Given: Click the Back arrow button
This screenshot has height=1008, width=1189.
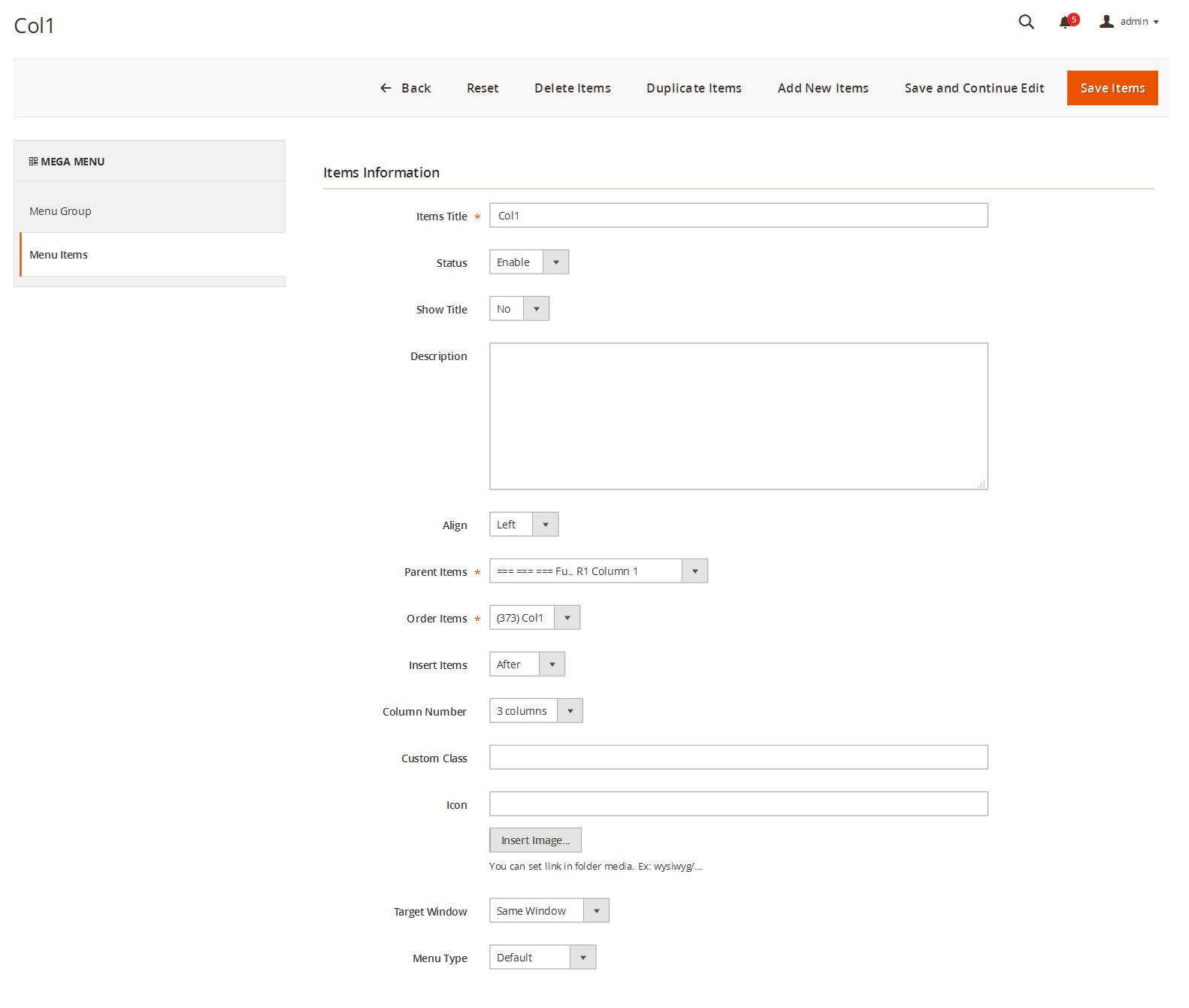Looking at the screenshot, I should pos(406,88).
